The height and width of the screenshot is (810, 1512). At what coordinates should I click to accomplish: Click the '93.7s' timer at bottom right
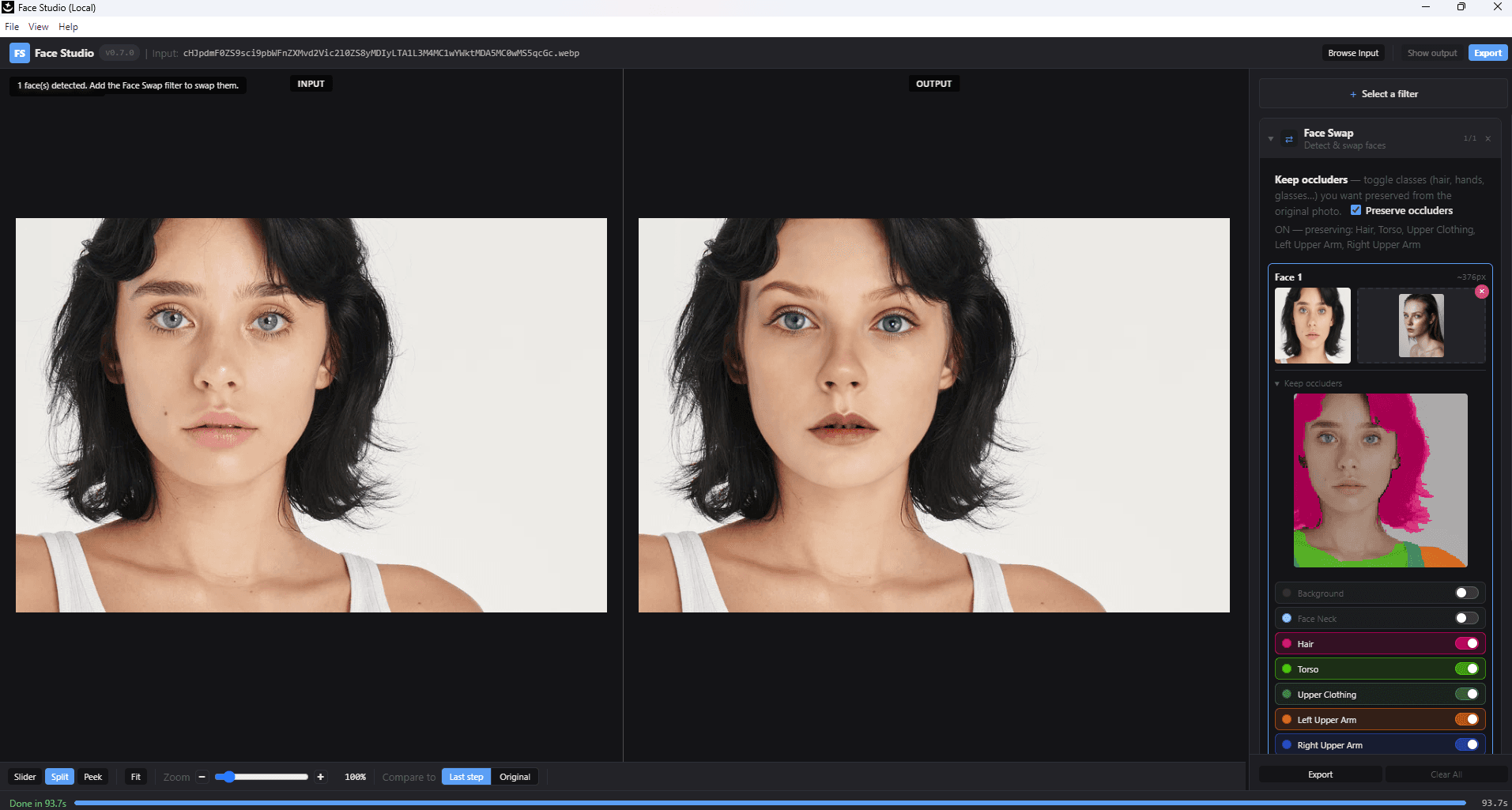coord(1494,803)
